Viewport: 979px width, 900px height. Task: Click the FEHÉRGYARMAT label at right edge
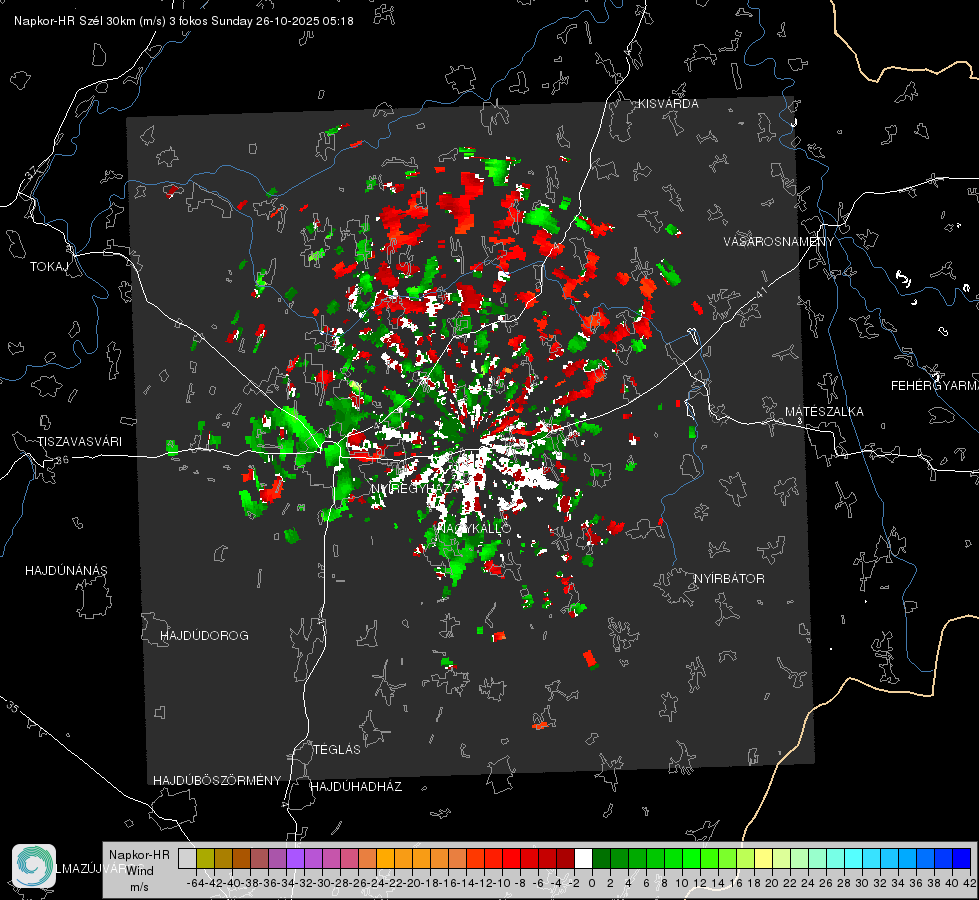[934, 386]
